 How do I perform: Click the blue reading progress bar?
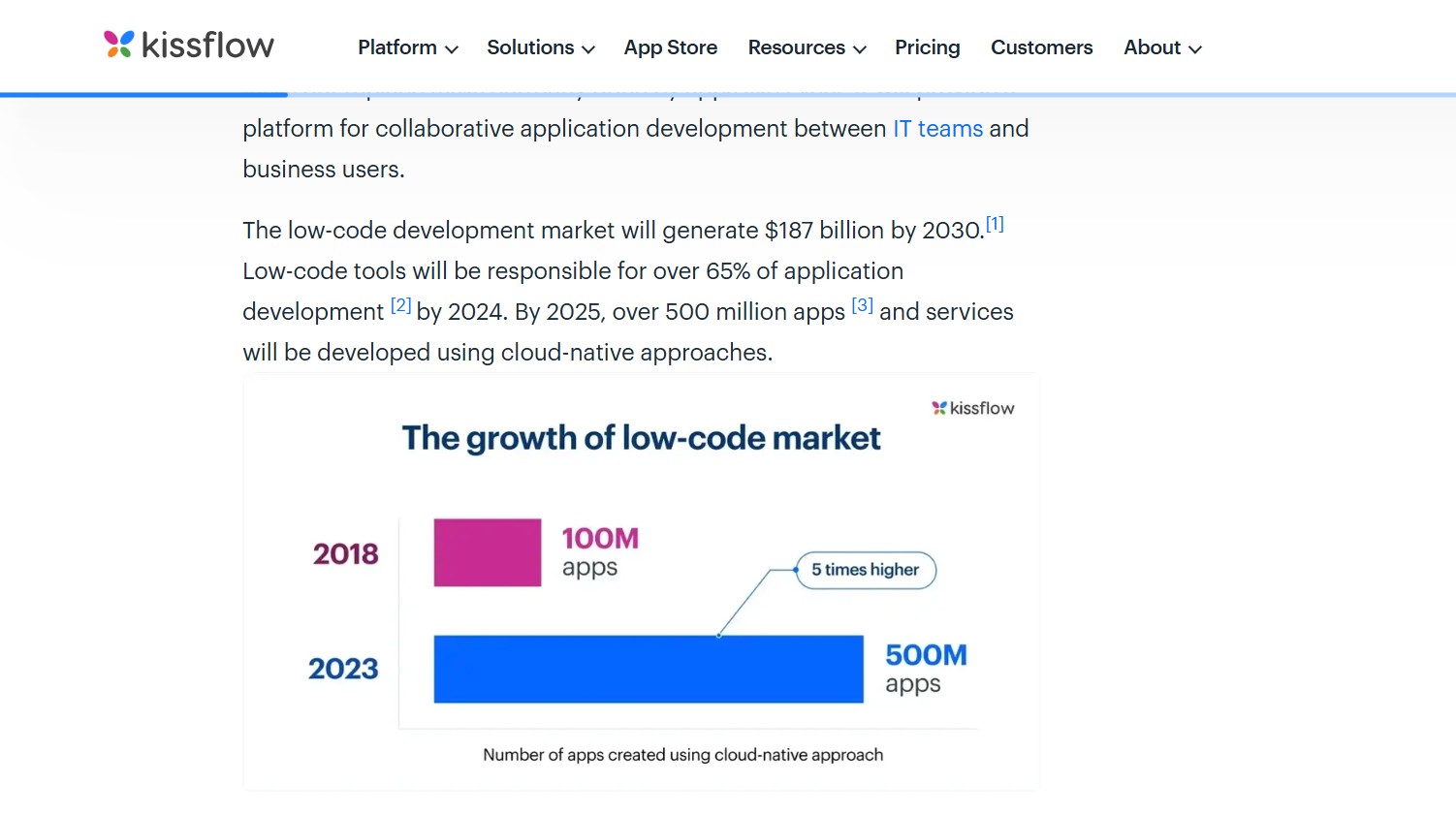tap(143, 94)
